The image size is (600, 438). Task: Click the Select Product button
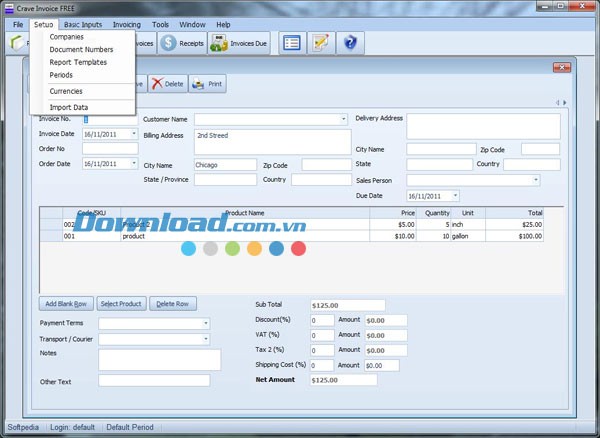[x=121, y=304]
